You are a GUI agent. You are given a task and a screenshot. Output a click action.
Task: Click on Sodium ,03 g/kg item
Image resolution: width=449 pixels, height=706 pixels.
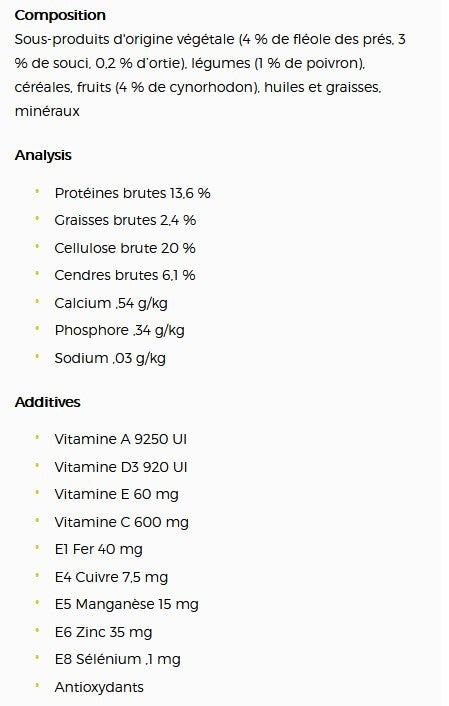(x=110, y=358)
